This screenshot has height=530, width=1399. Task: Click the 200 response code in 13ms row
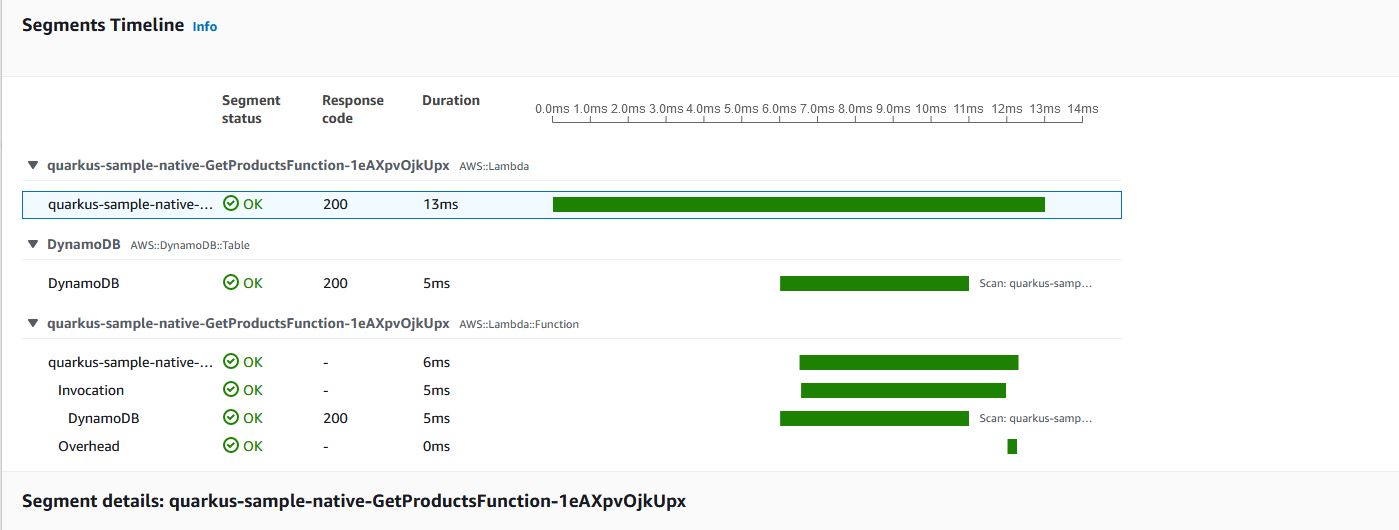pos(335,204)
